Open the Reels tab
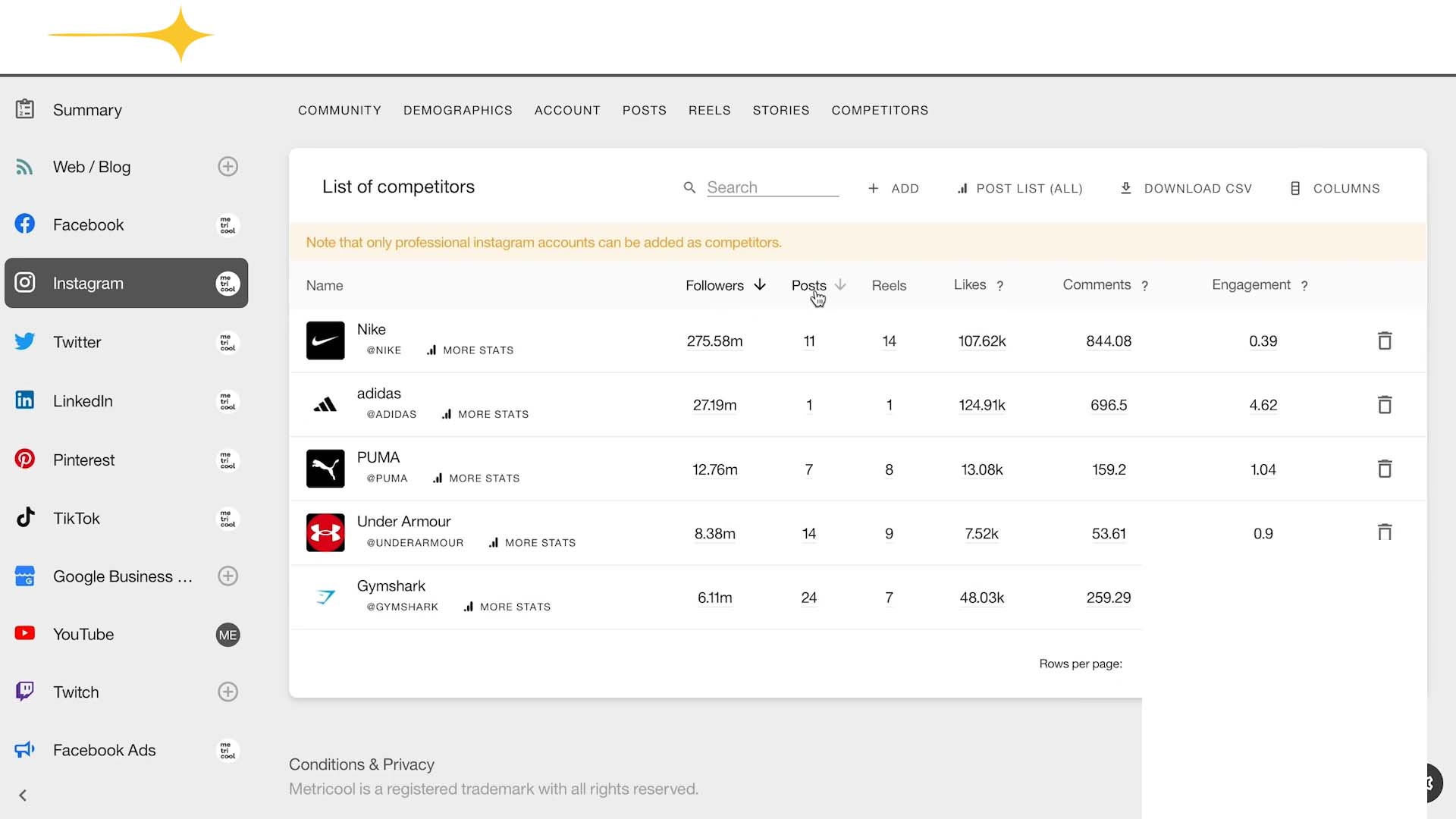The width and height of the screenshot is (1456, 819). tap(710, 110)
